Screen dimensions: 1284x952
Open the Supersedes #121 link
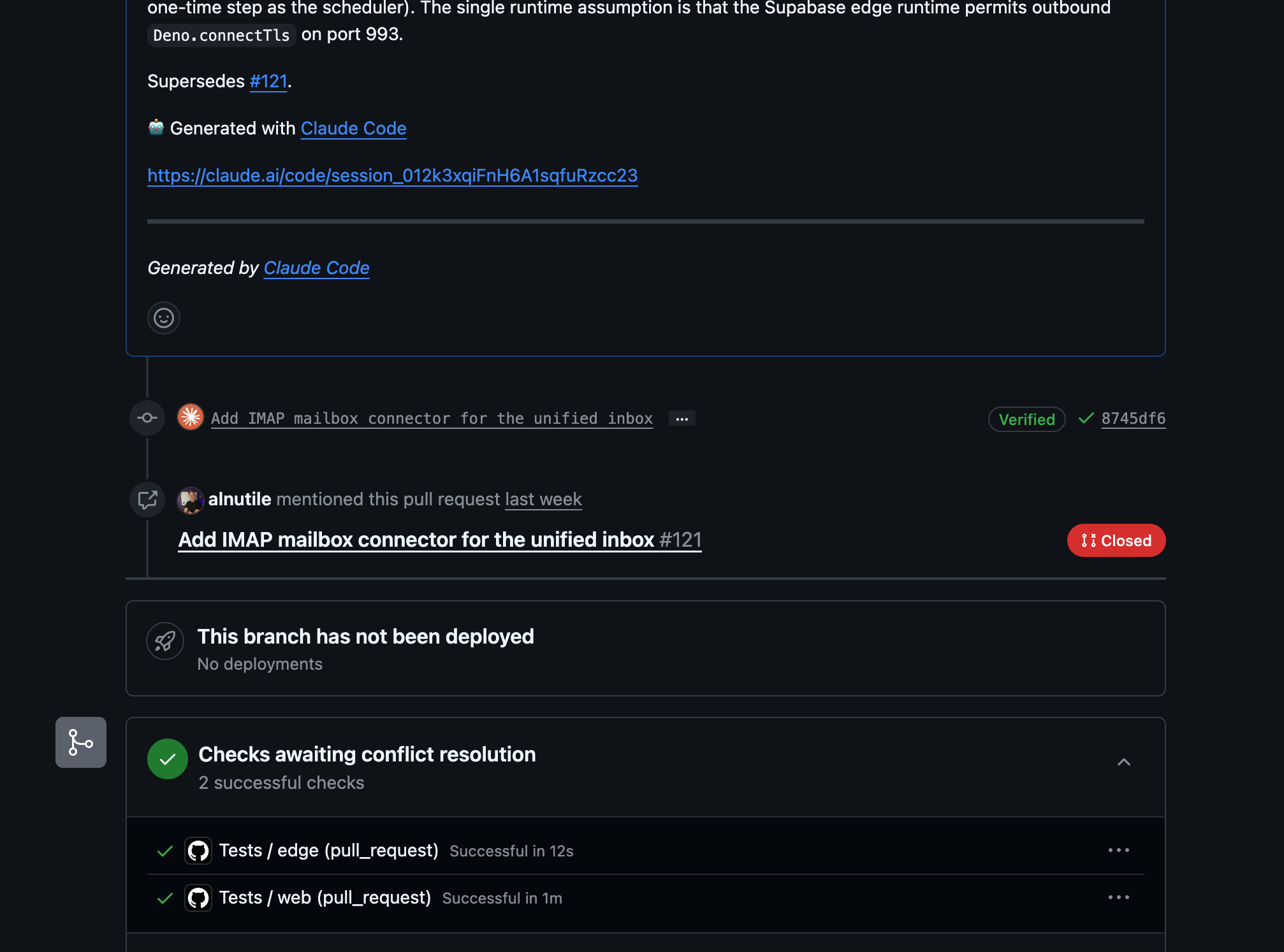pos(268,81)
